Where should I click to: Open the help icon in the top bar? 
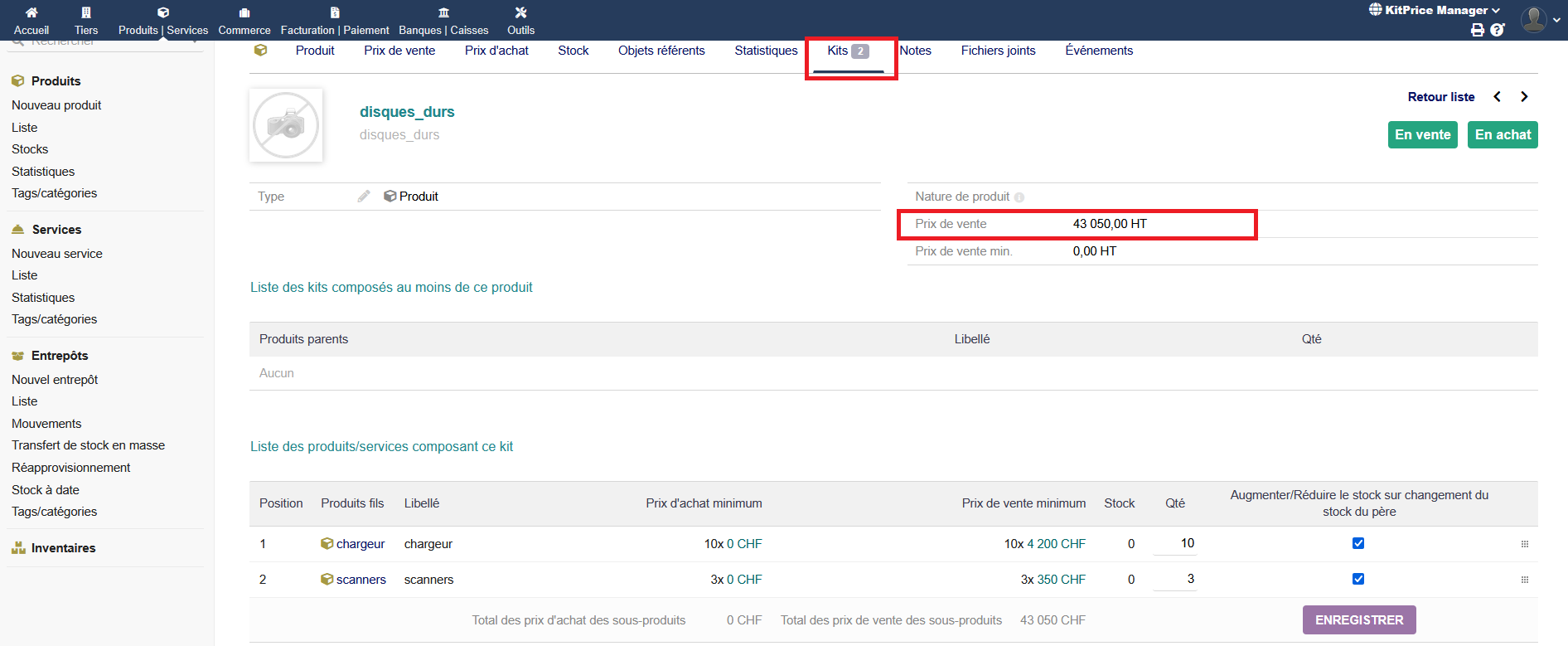pos(1497,30)
